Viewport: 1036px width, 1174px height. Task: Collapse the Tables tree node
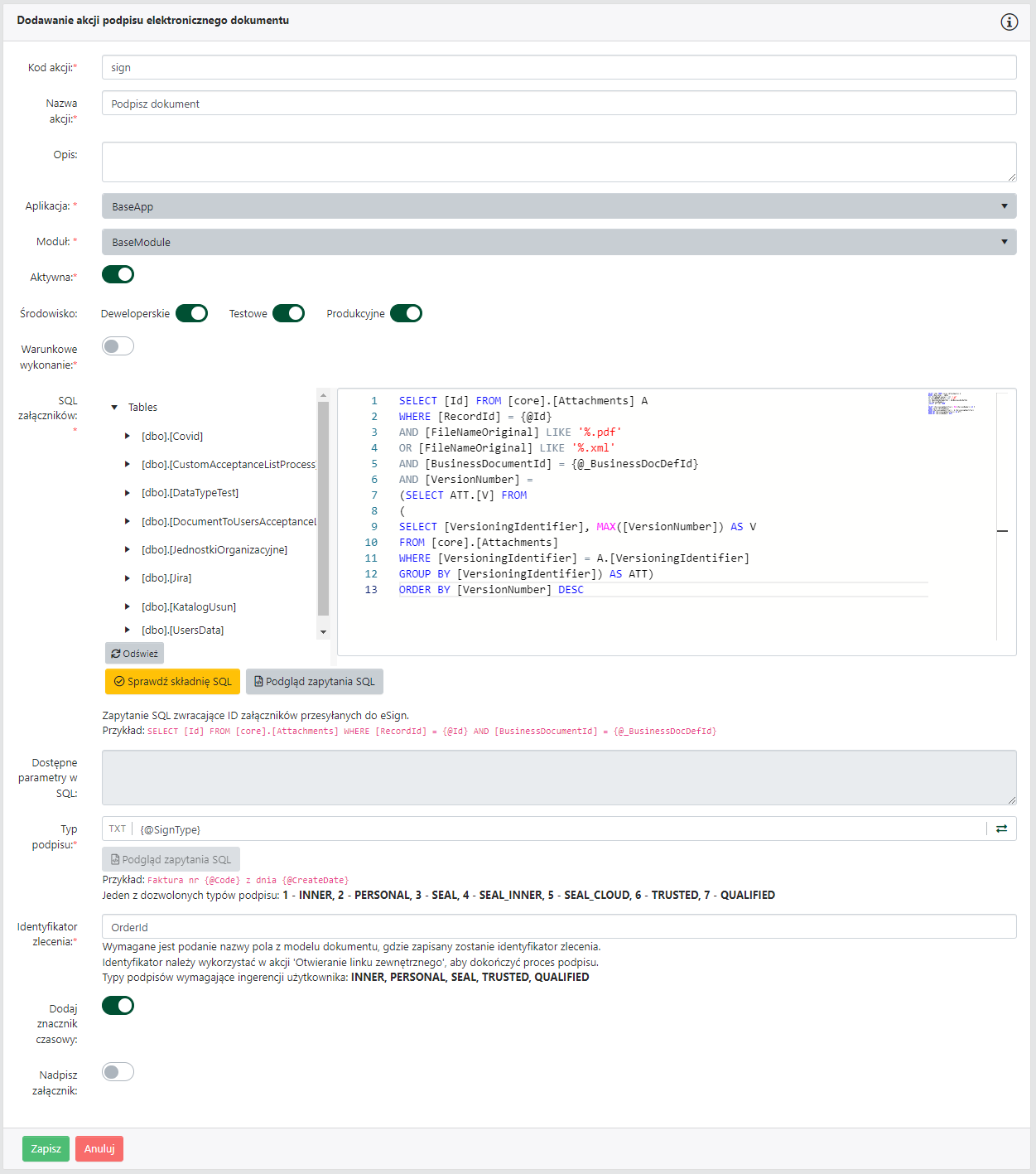114,408
